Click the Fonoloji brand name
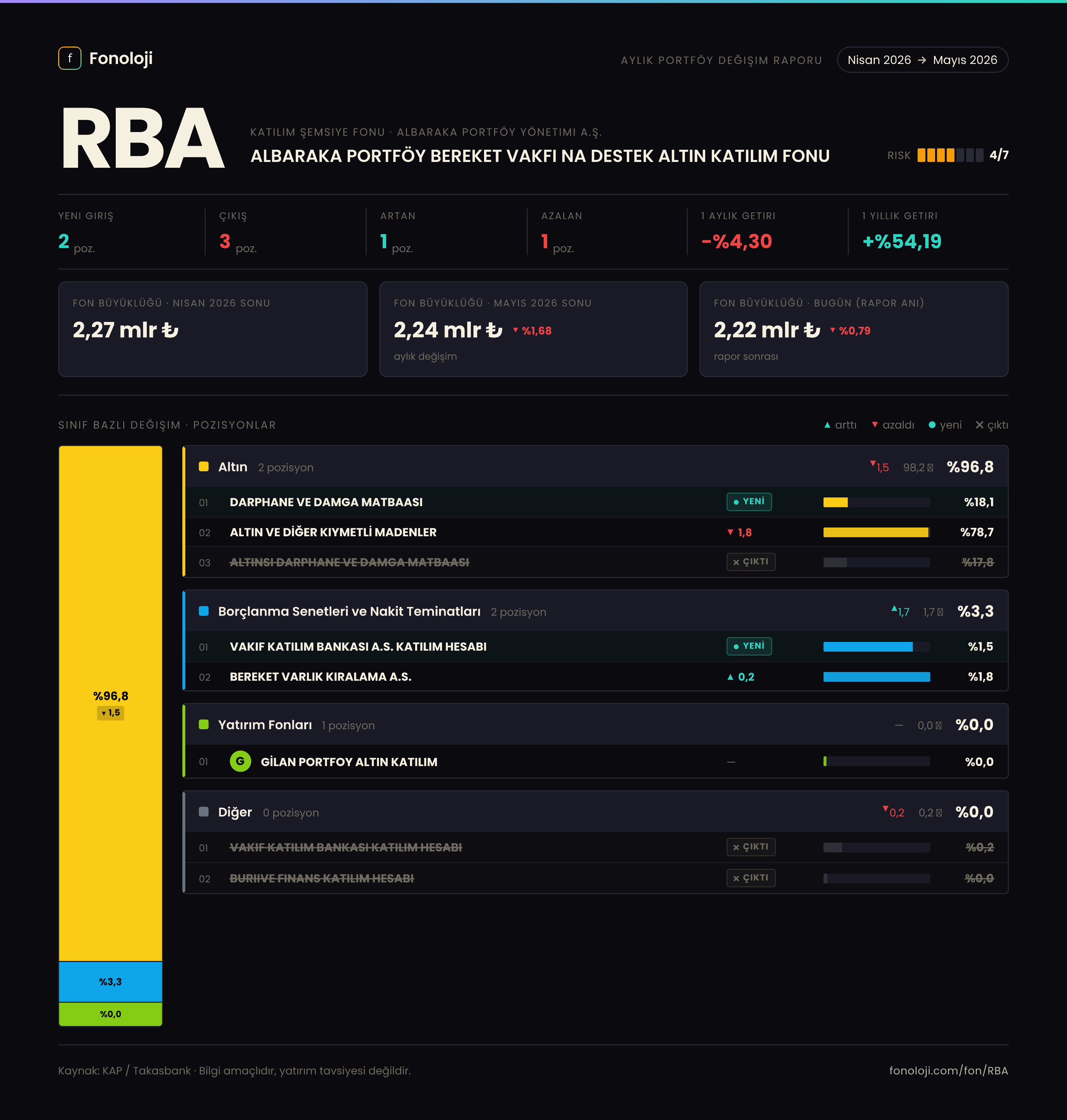The image size is (1067, 1120). click(x=121, y=58)
